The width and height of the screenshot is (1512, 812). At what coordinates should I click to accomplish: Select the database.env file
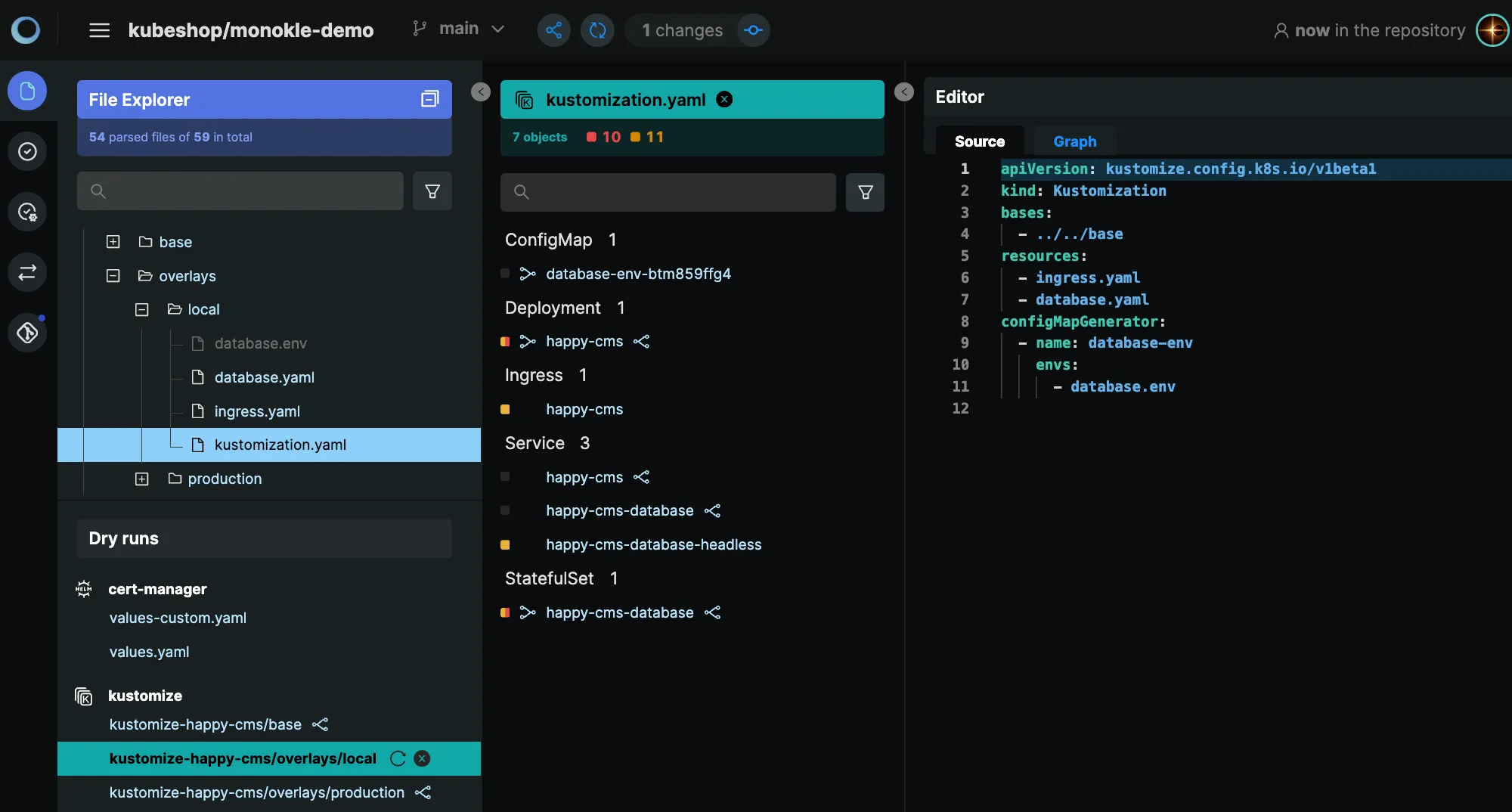click(x=260, y=343)
